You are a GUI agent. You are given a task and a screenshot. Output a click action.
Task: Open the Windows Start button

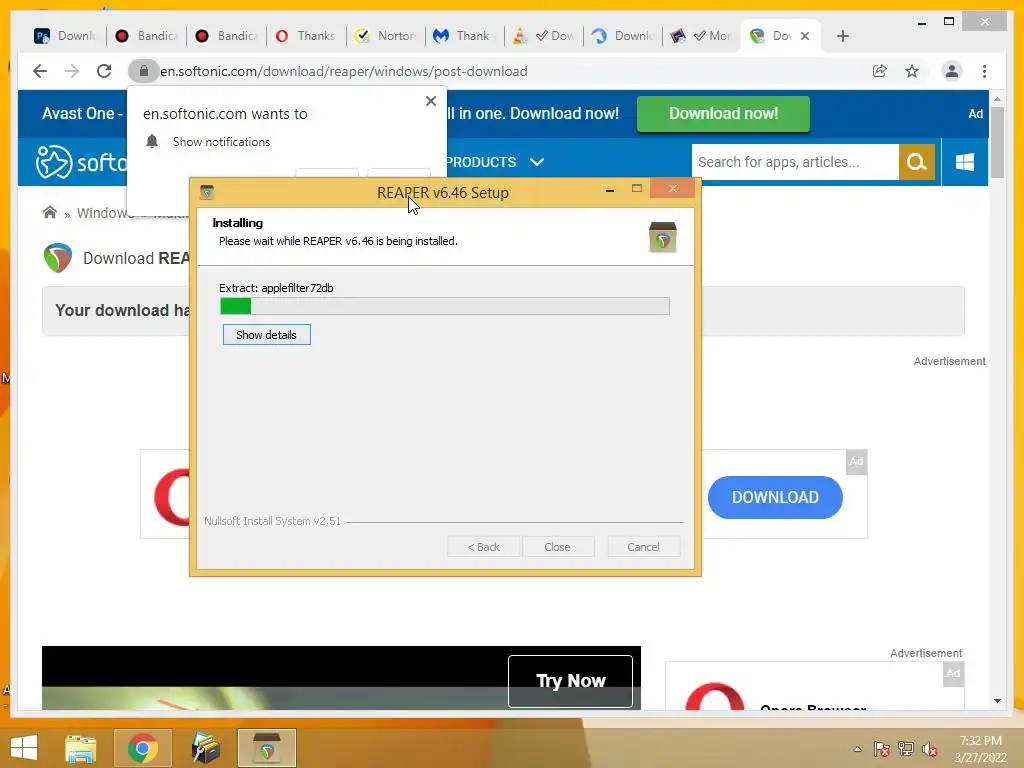click(x=24, y=748)
